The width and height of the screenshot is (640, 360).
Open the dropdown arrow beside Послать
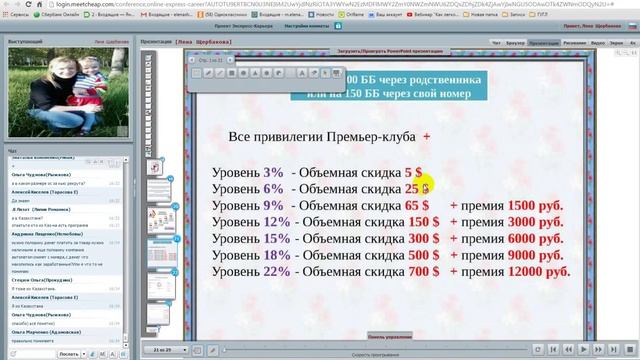click(x=84, y=354)
